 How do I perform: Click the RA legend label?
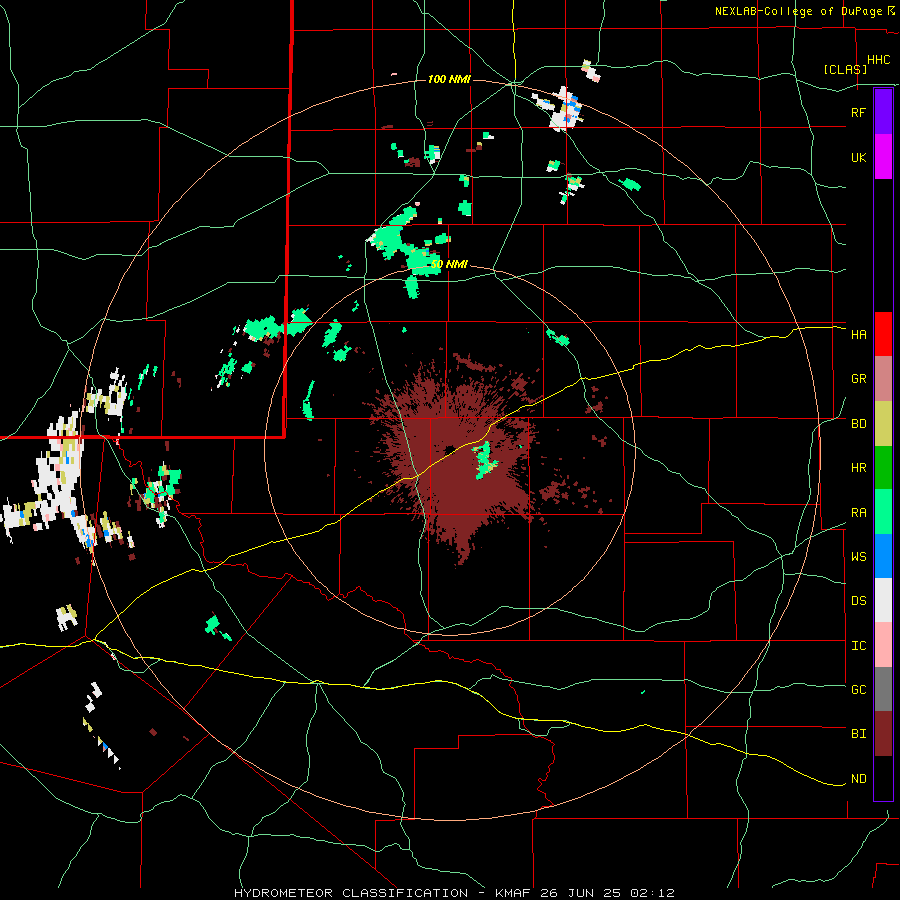pyautogui.click(x=858, y=513)
